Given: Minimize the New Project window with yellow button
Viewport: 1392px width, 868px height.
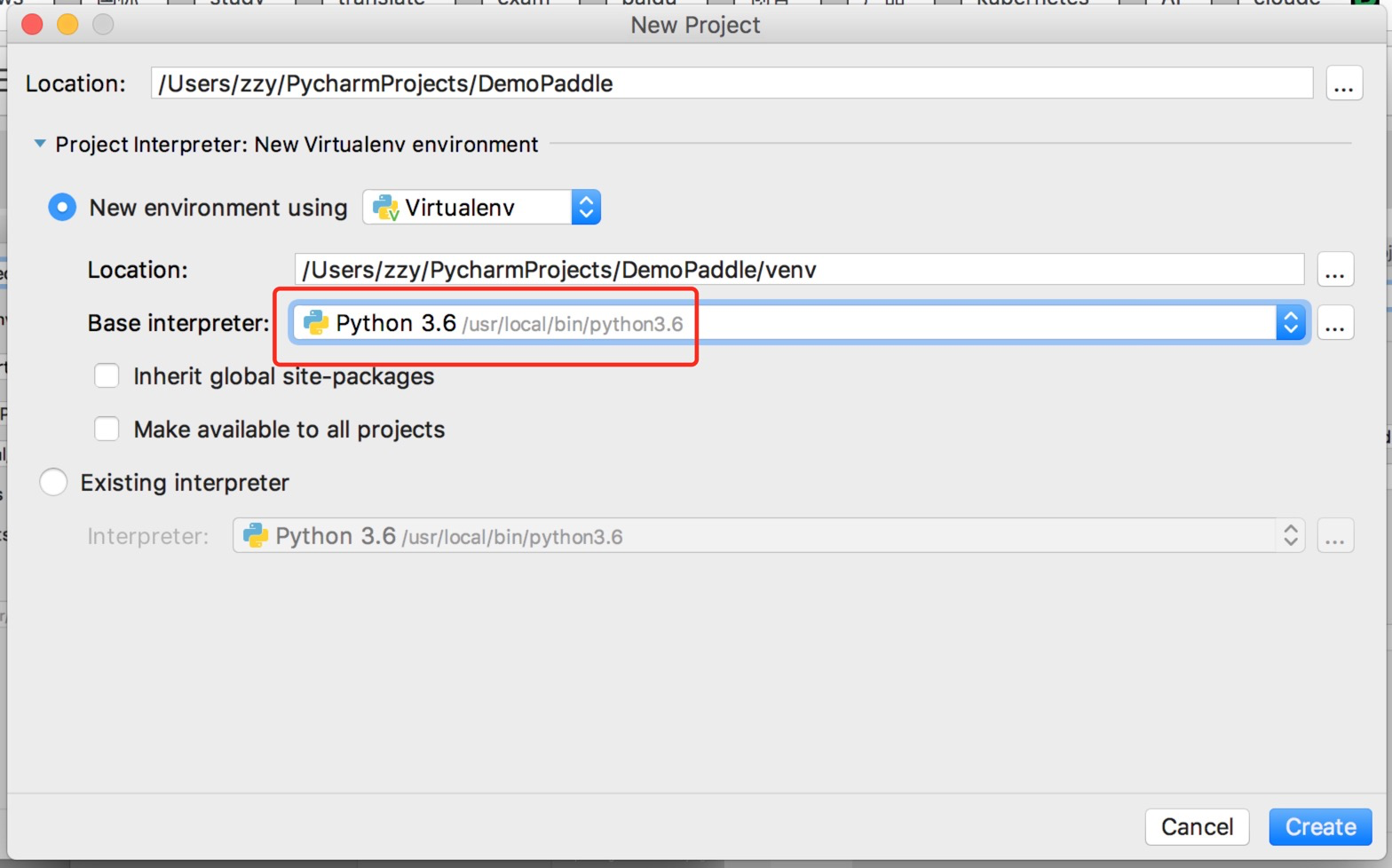Looking at the screenshot, I should [67, 25].
